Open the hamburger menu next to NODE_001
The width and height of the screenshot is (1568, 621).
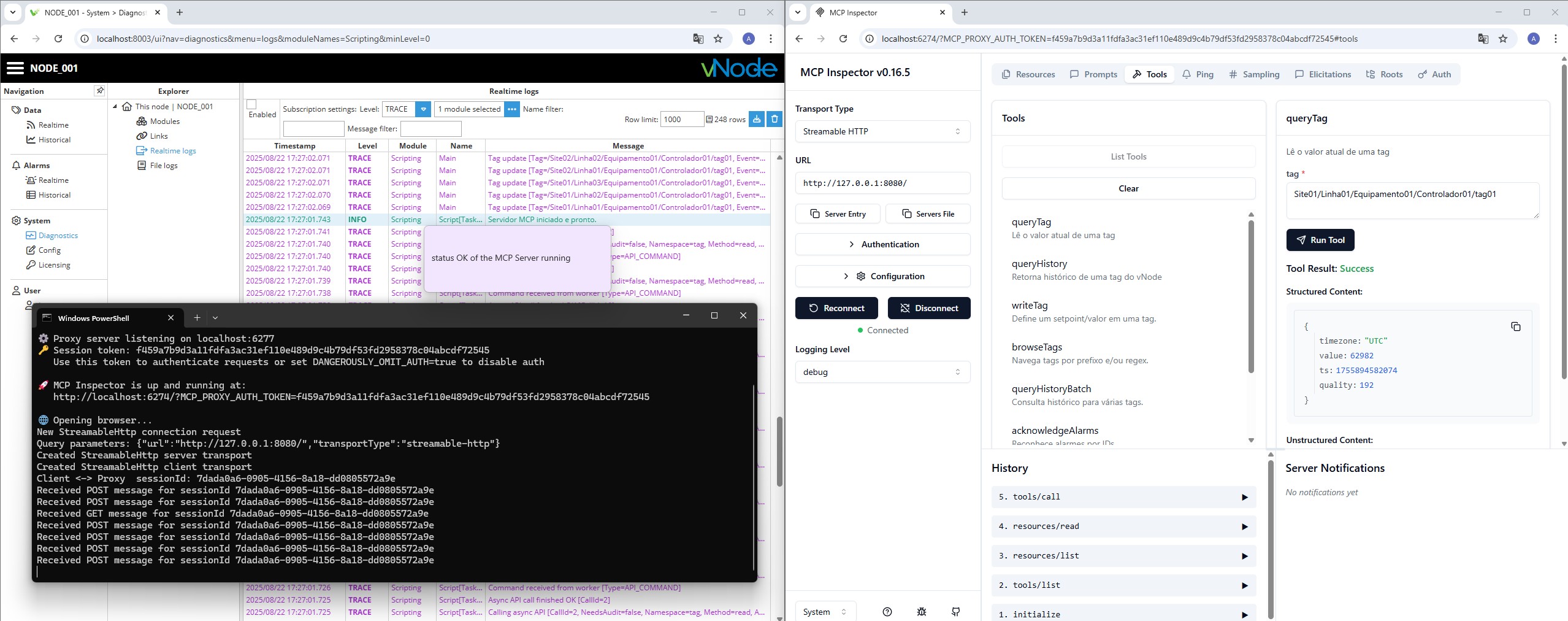[15, 68]
